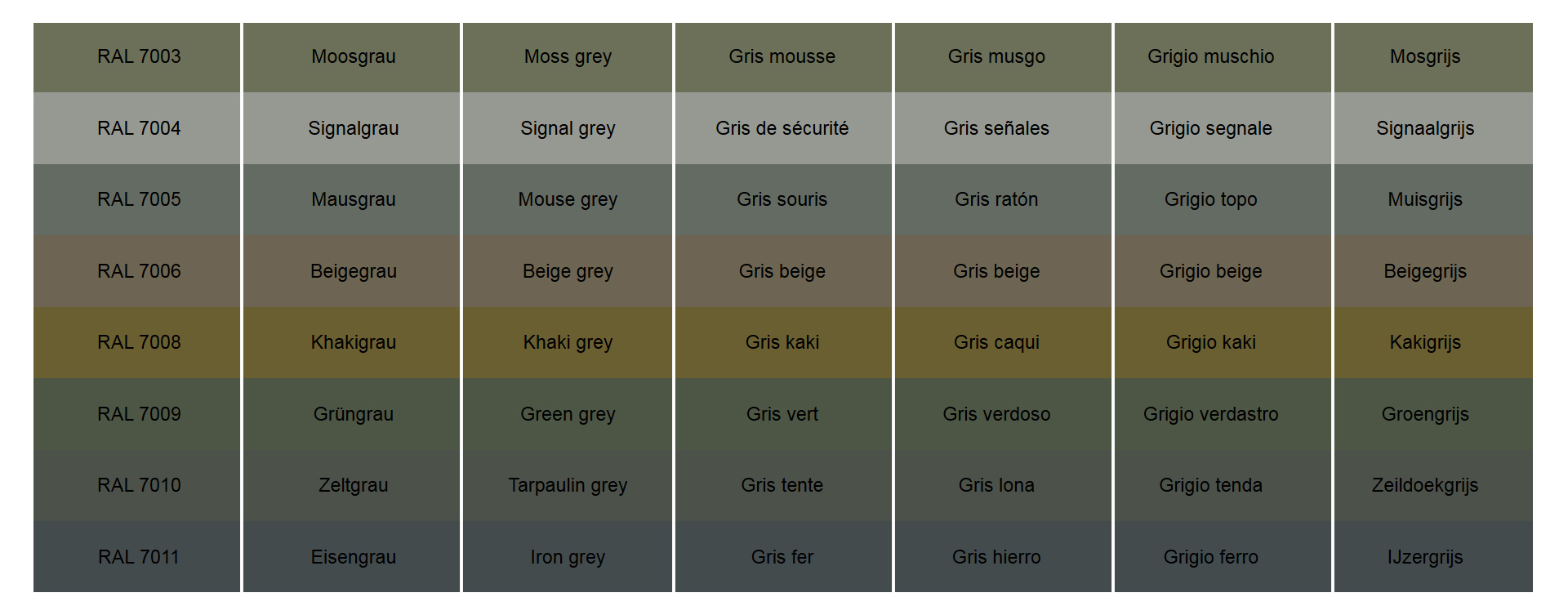The height and width of the screenshot is (615, 1568).
Task: Select the Khaki grey cell
Action: click(x=568, y=342)
